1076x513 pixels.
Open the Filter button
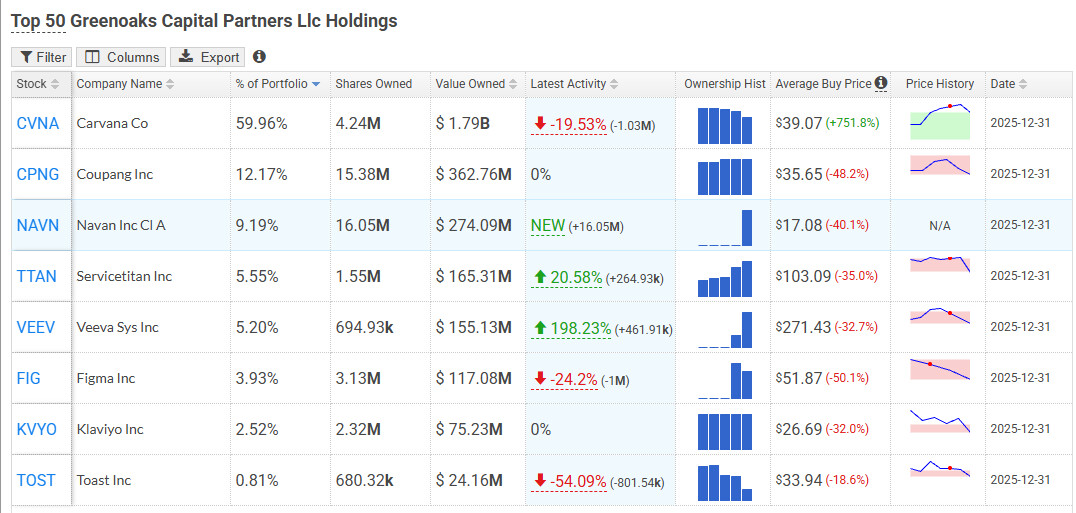click(x=42, y=57)
